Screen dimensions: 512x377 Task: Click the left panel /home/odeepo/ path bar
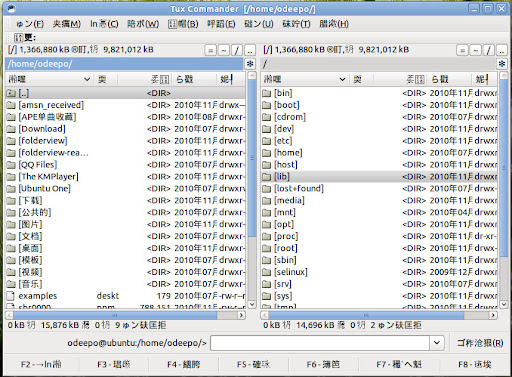click(124, 64)
